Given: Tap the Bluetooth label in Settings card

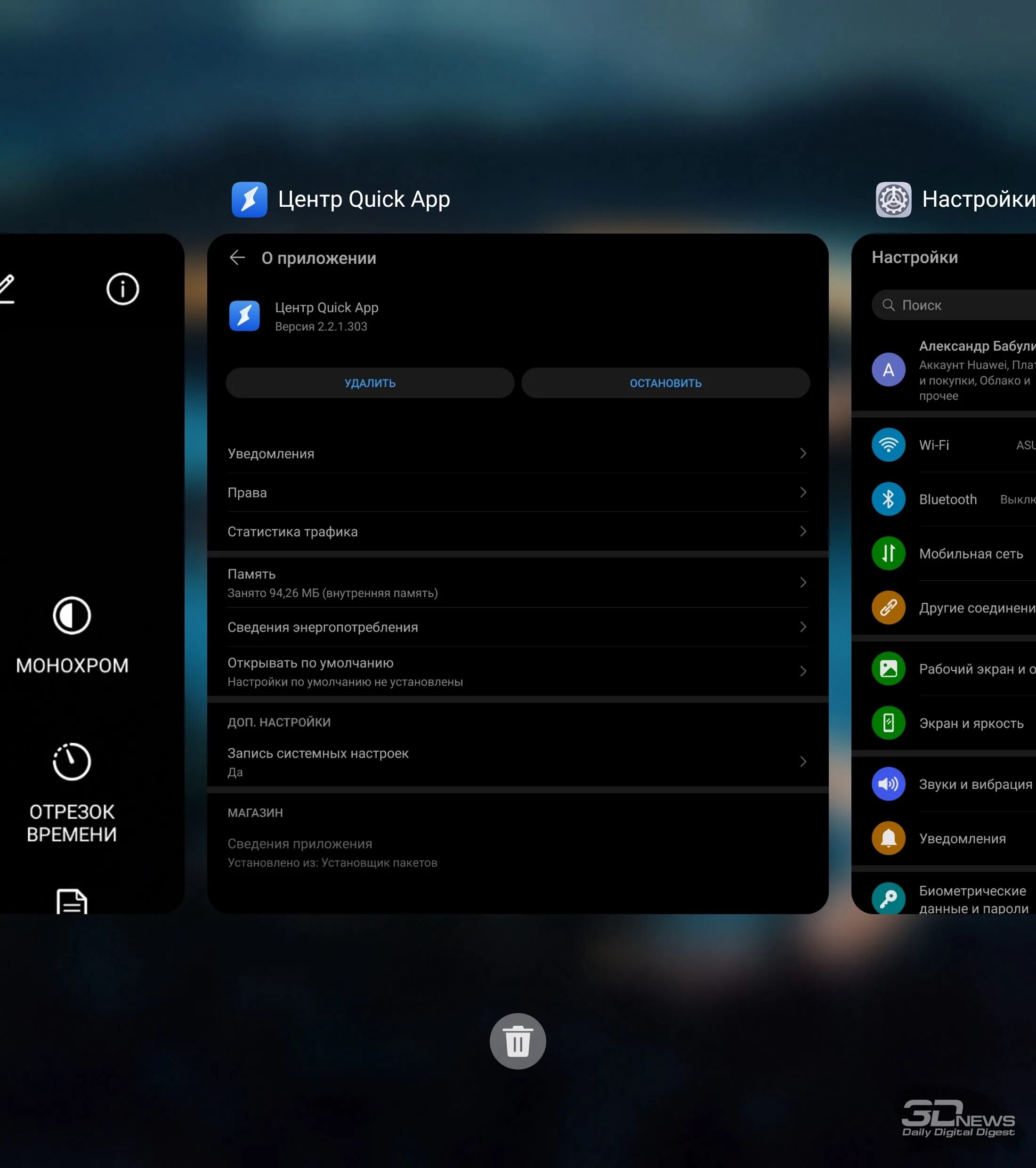Looking at the screenshot, I should 948,499.
